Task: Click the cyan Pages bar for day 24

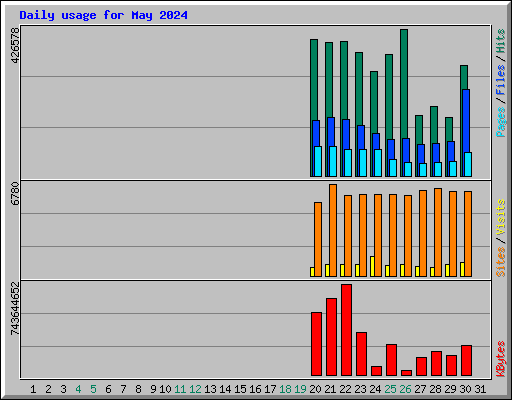Action: [x=378, y=163]
